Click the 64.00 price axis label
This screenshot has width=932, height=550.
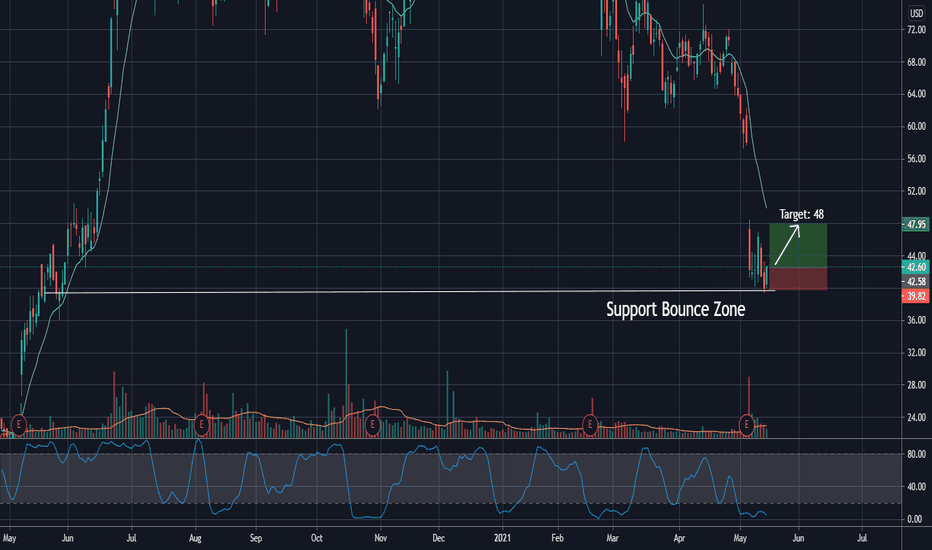click(x=916, y=94)
